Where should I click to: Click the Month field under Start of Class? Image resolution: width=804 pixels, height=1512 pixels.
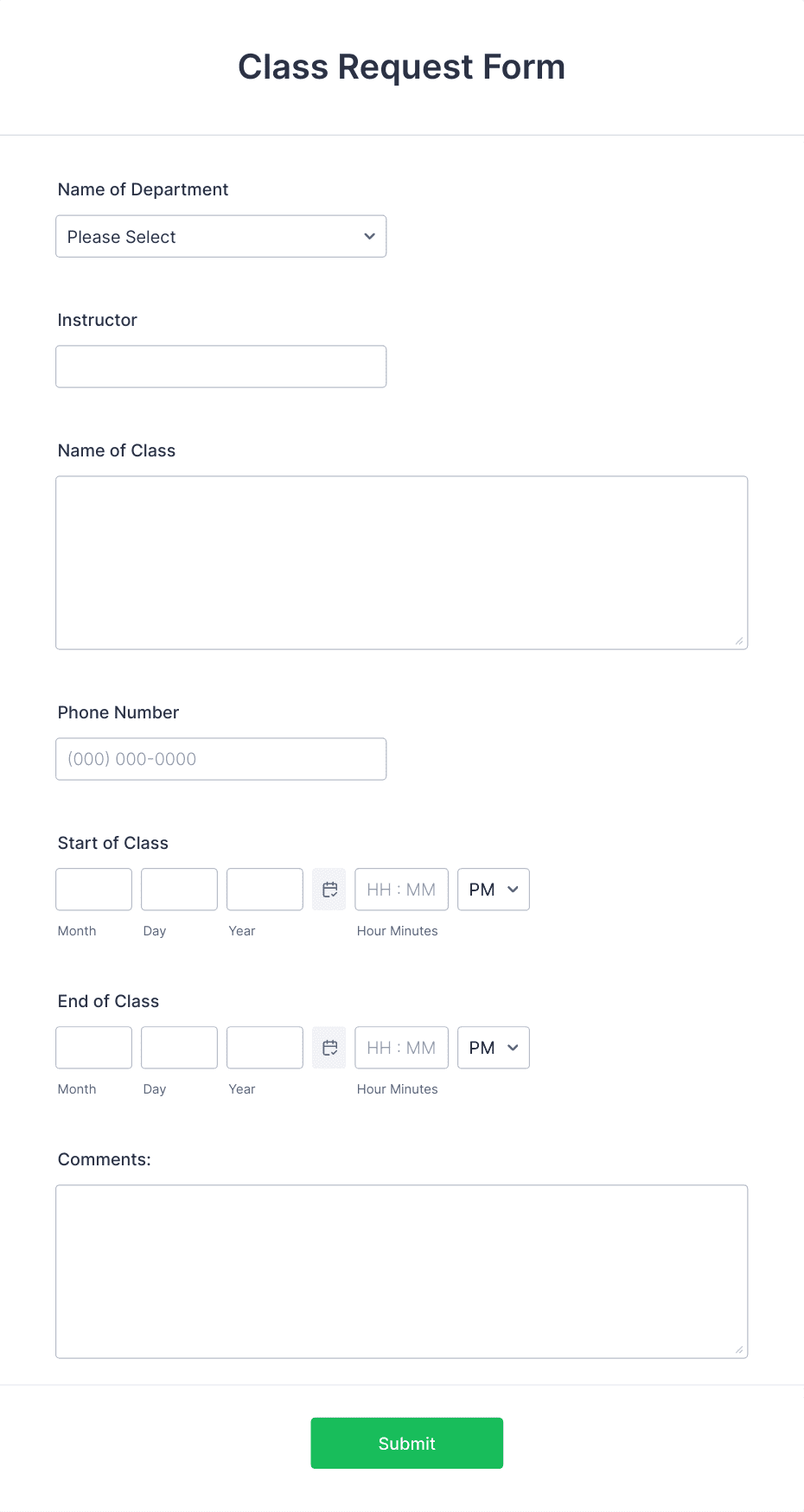pos(93,889)
